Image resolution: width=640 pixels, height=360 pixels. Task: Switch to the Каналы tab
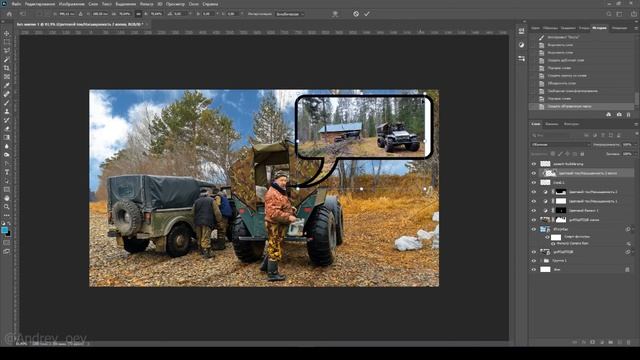552,124
